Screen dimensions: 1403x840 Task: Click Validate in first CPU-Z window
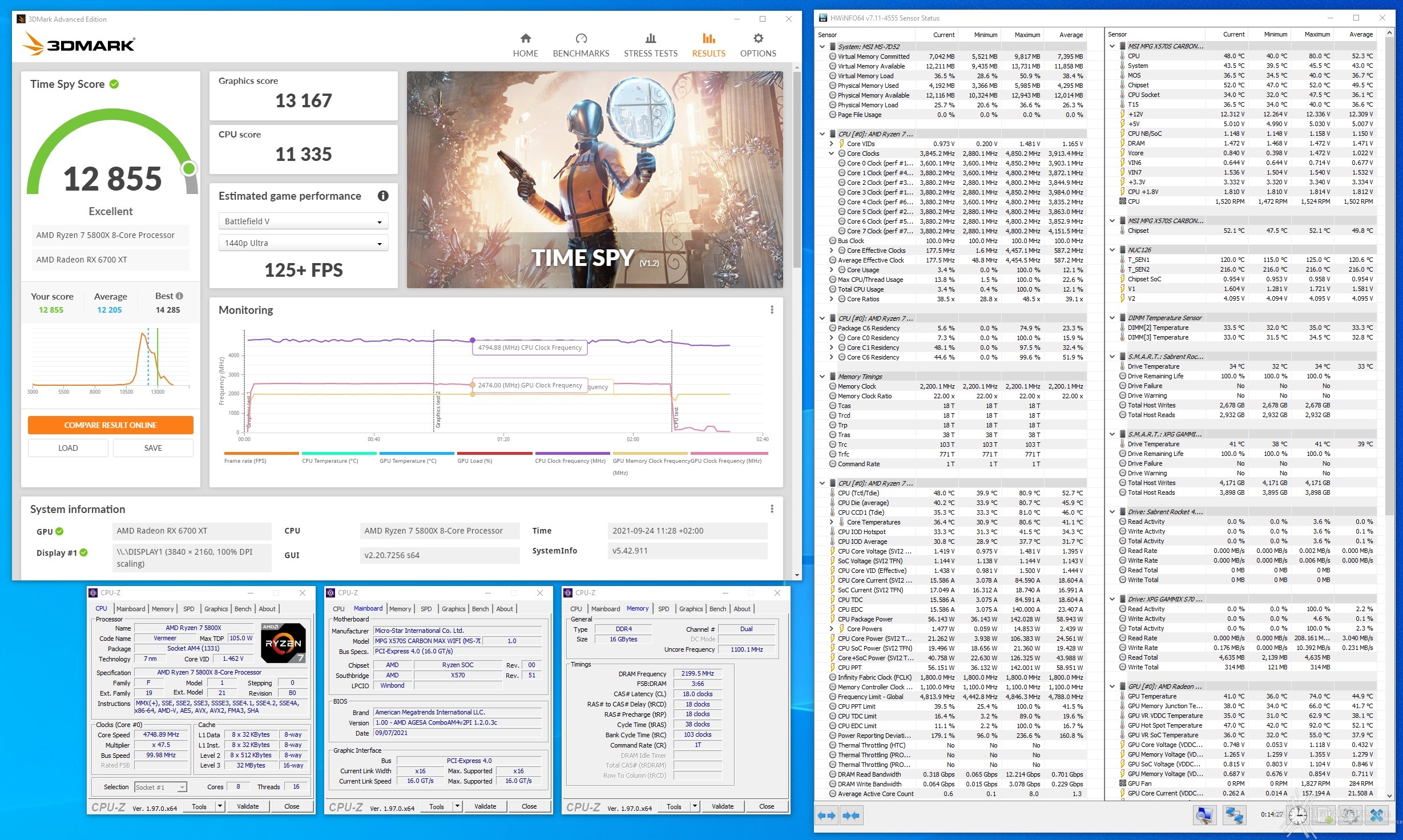point(248,806)
